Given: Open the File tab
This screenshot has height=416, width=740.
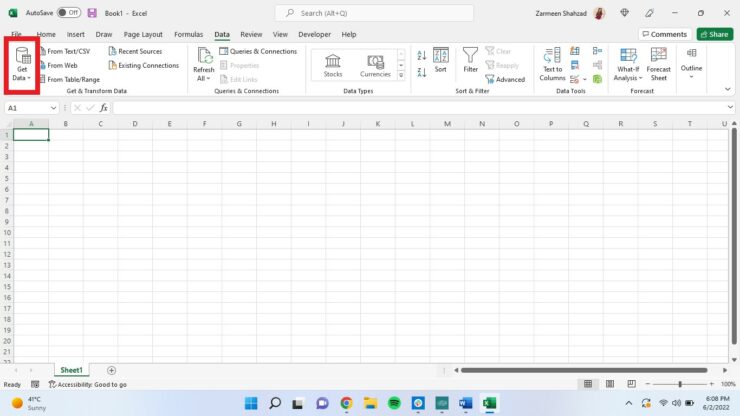Looking at the screenshot, I should pyautogui.click(x=17, y=34).
